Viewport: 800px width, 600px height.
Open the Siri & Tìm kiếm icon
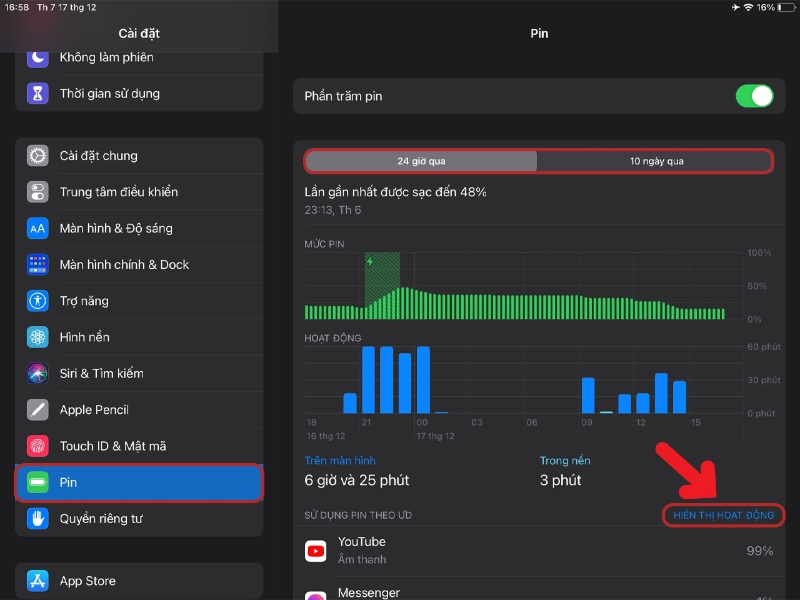pyautogui.click(x=38, y=373)
